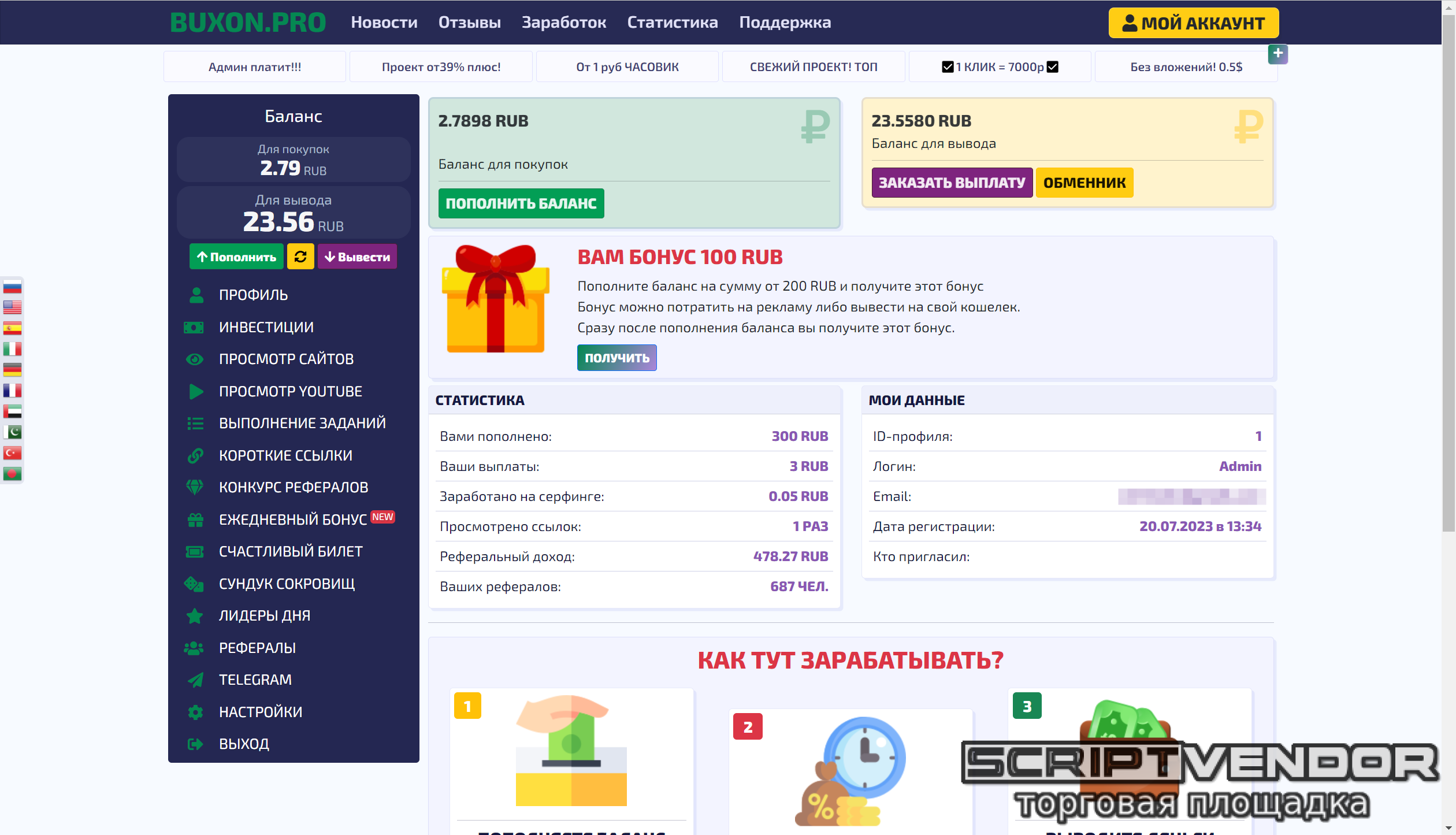Click the '3 RUB' payouts value

tap(809, 466)
